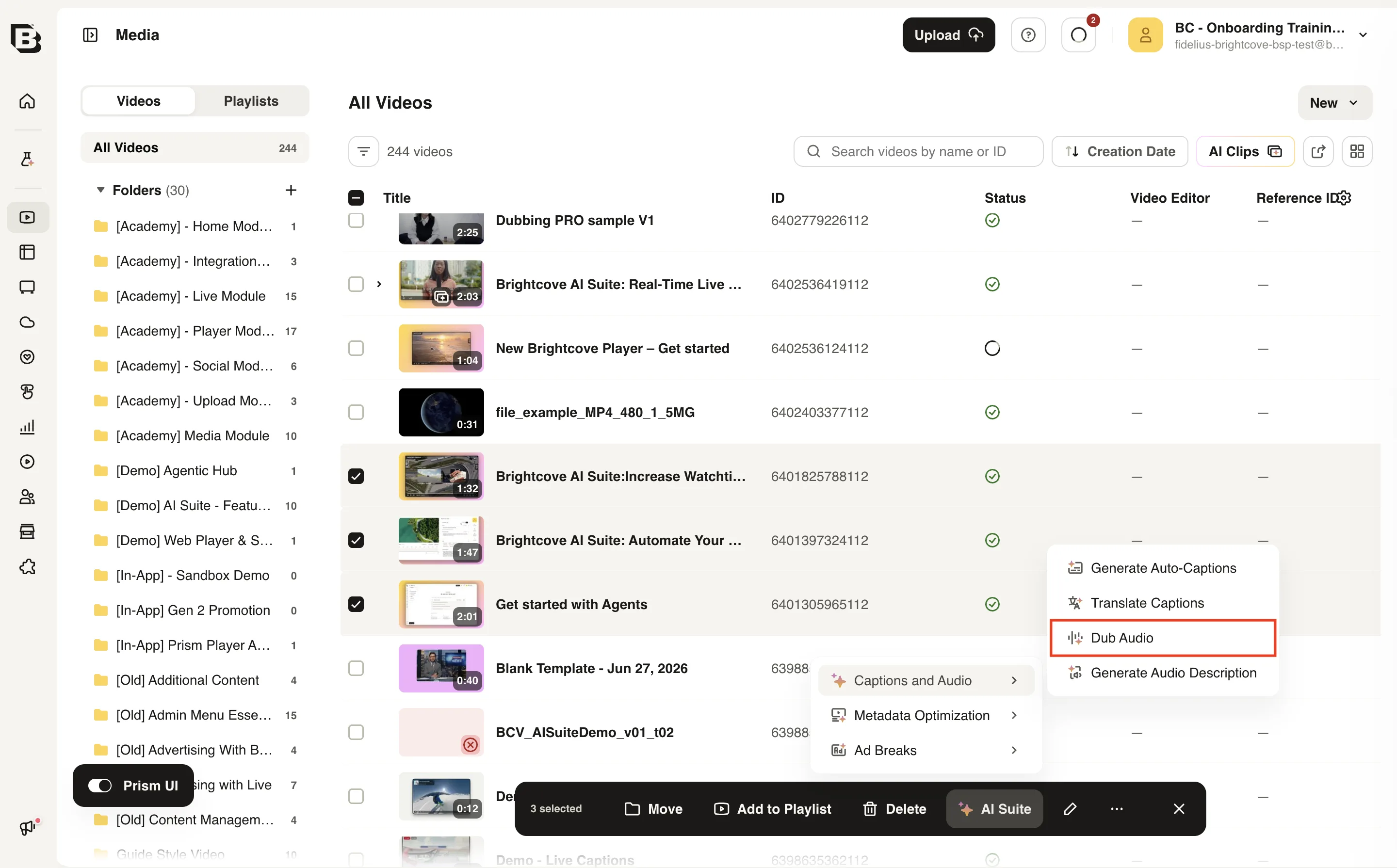Click the export share icon next to AI Clips
Screen dimensions: 1397x868
tap(1318, 152)
